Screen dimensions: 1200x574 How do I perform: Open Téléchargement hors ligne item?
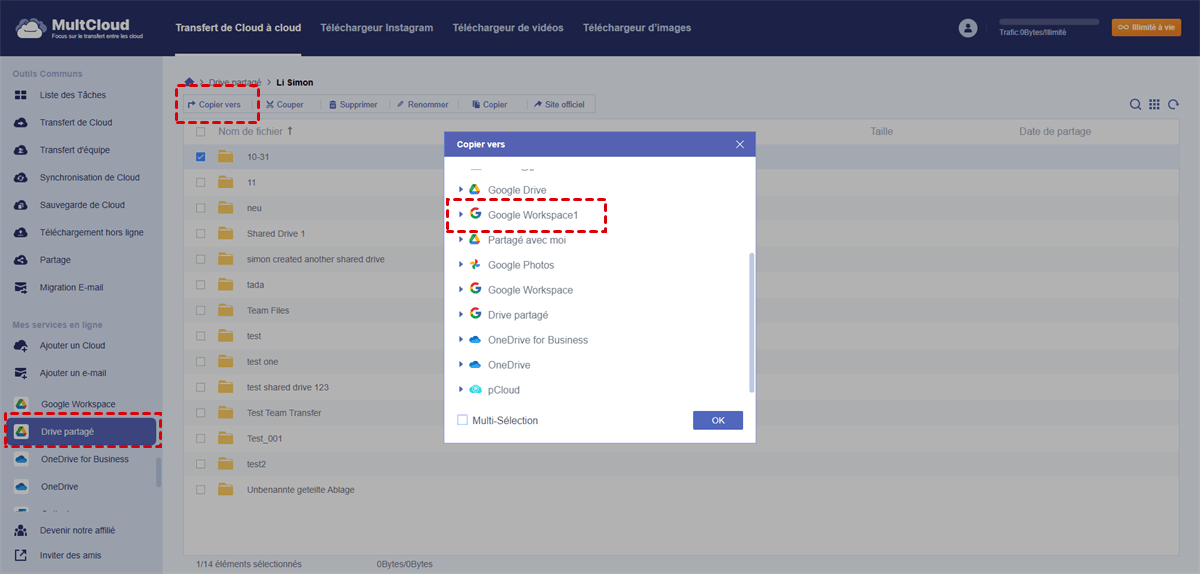[91, 233]
